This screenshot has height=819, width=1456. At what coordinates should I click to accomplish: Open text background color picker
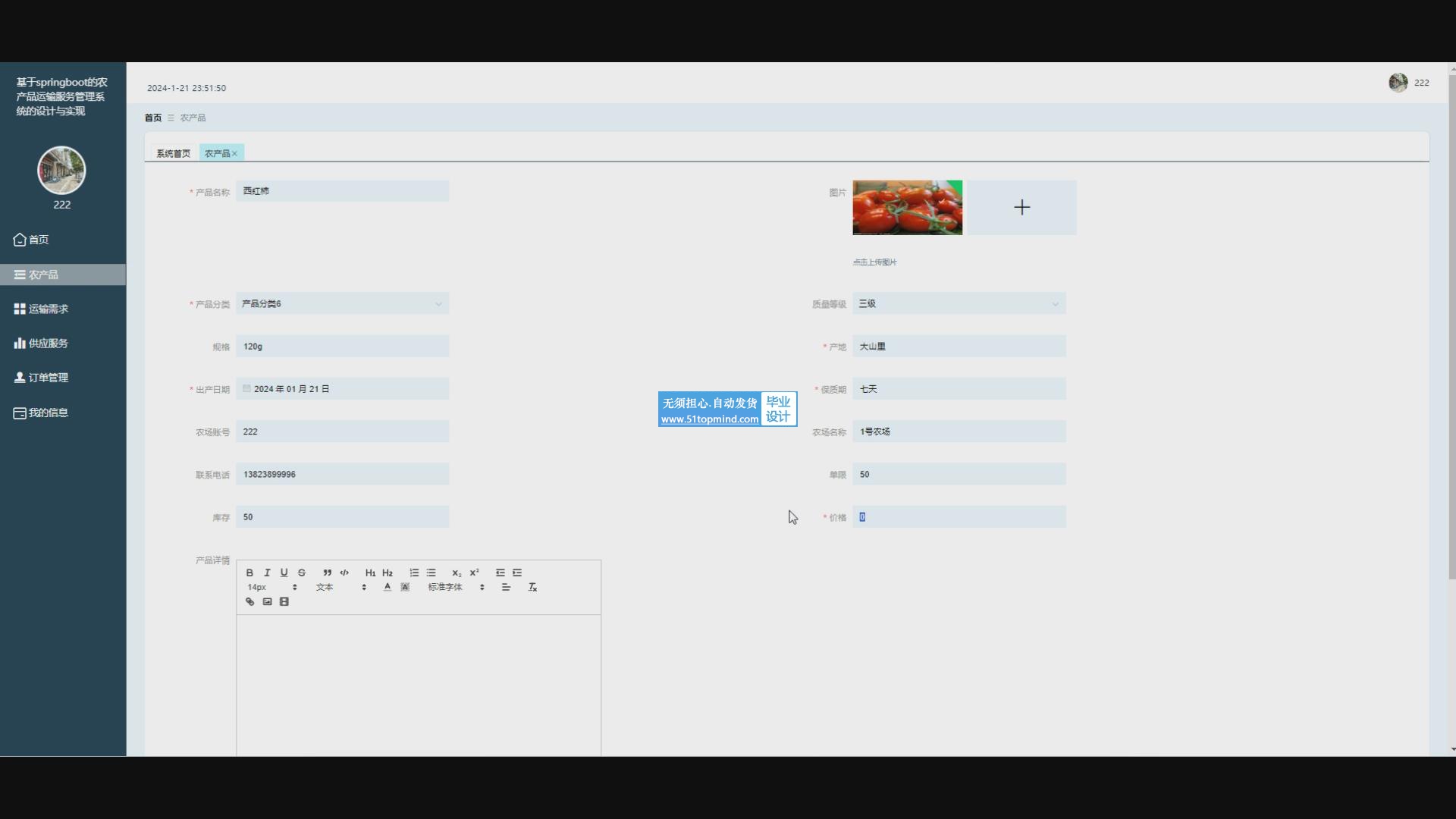point(405,587)
